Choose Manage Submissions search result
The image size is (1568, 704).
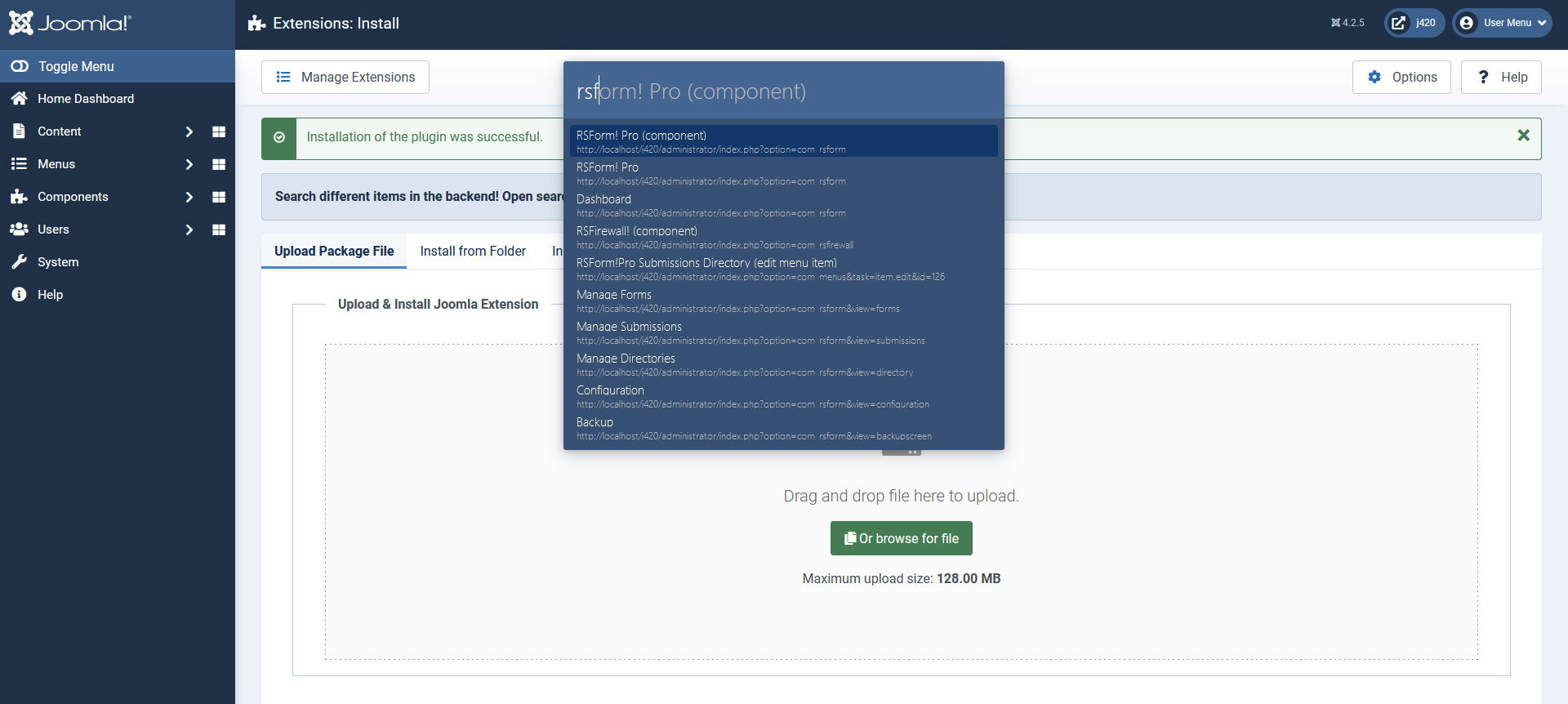[784, 332]
